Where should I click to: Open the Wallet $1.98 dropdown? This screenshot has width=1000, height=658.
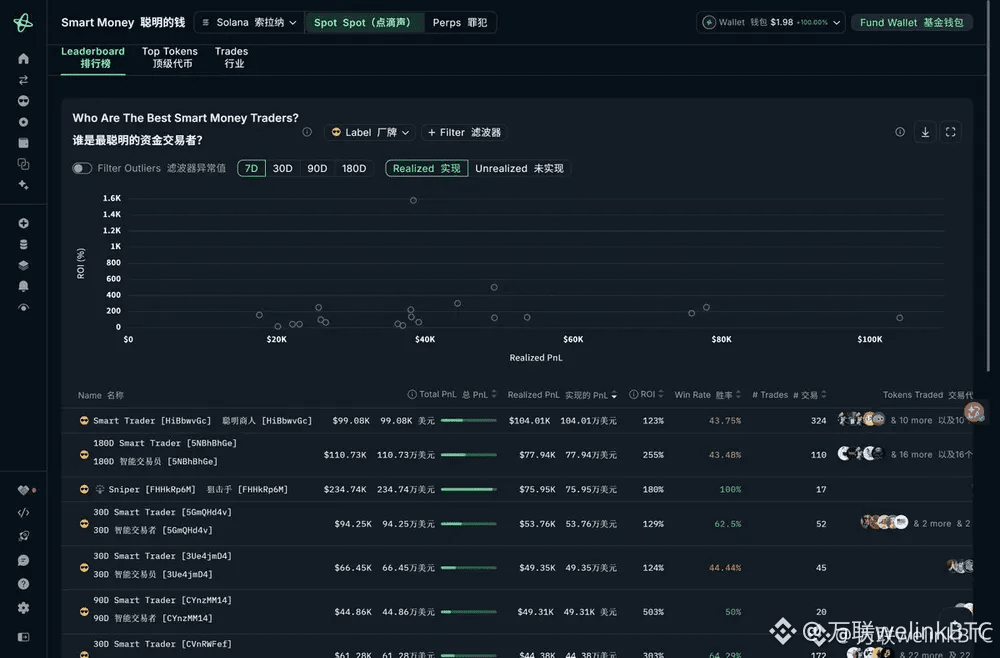770,22
